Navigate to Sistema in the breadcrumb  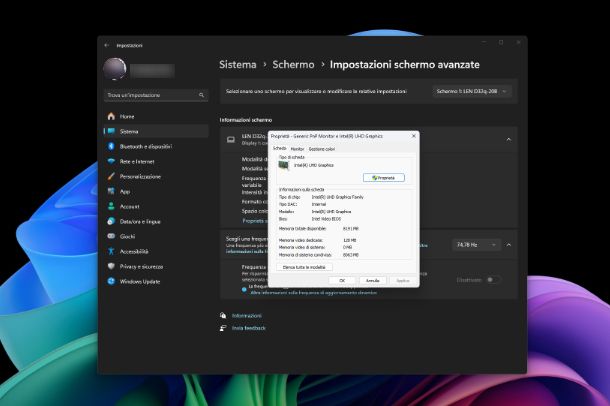point(238,65)
